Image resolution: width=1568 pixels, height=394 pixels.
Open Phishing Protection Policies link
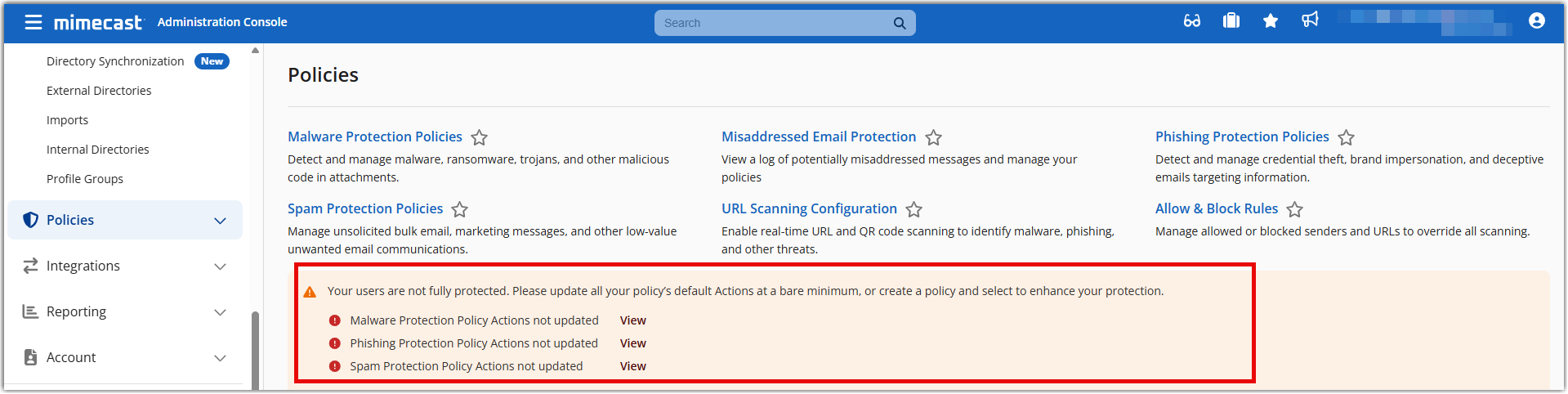click(1242, 137)
